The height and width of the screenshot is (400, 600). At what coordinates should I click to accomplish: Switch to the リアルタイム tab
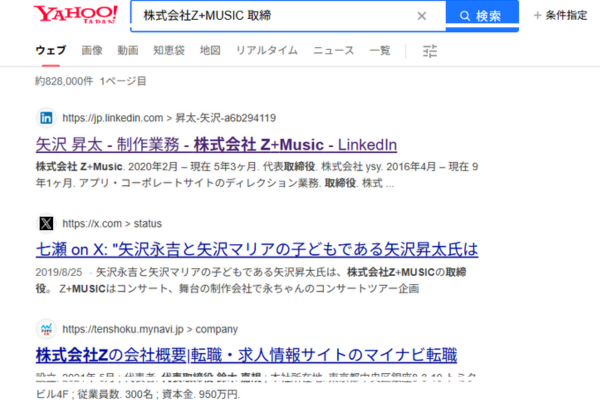[267, 50]
